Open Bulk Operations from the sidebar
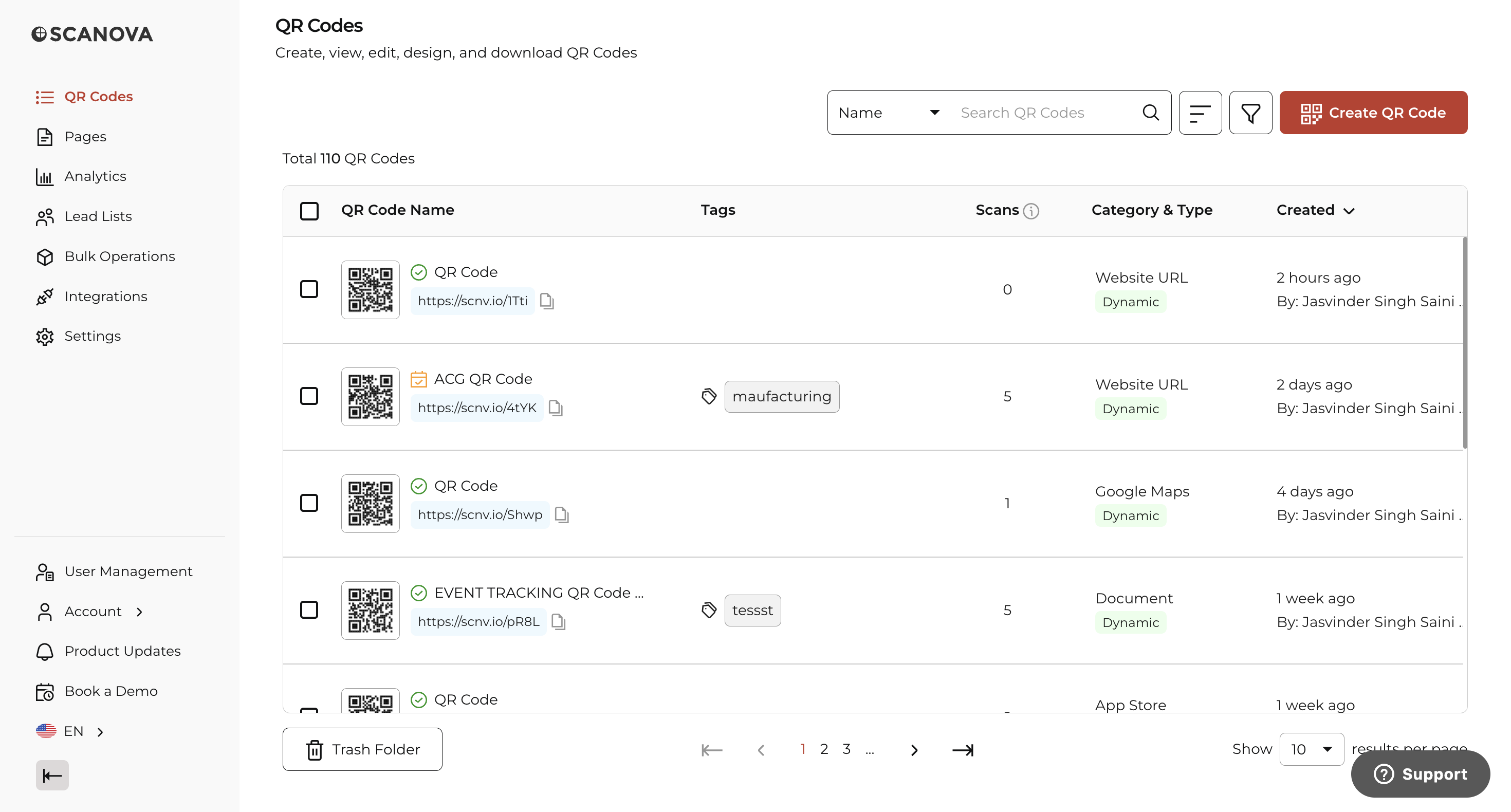The width and height of the screenshot is (1511, 812). 120,256
